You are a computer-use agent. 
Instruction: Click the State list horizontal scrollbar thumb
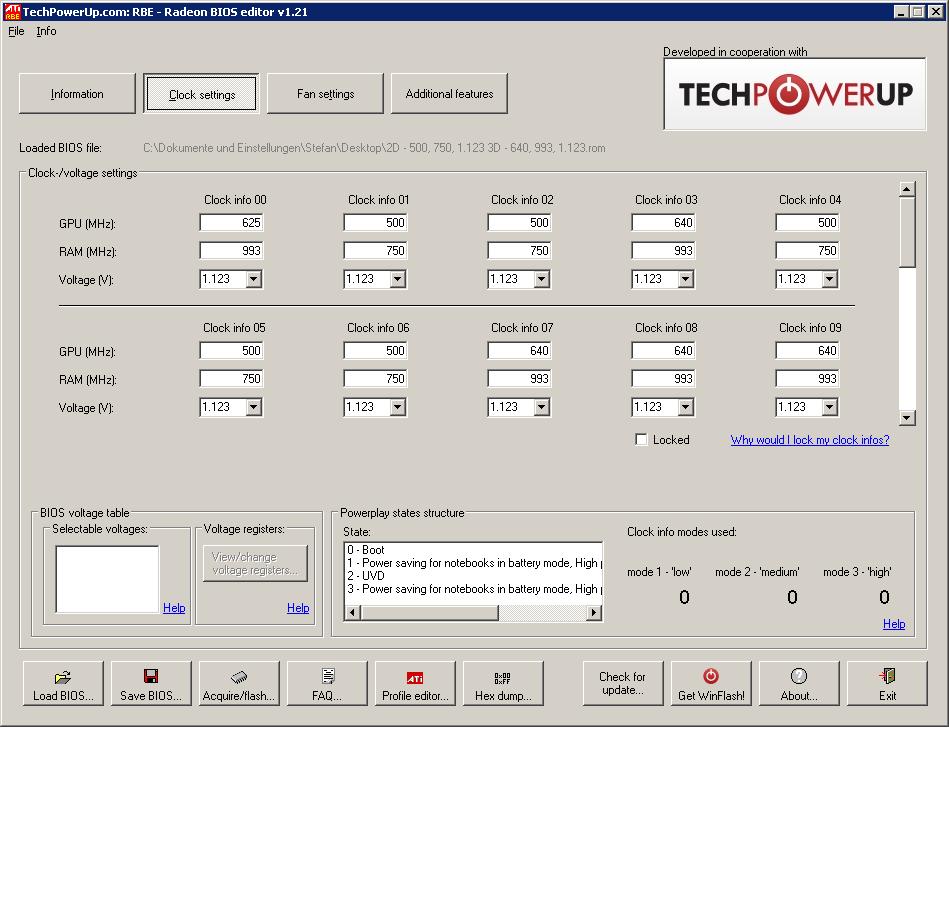point(429,613)
